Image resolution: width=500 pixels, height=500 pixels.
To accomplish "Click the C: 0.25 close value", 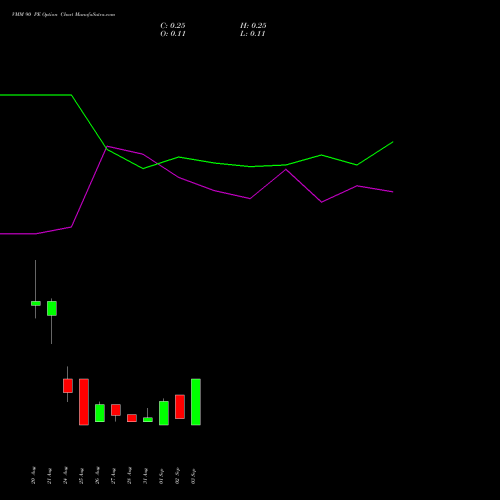I will pos(173,26).
